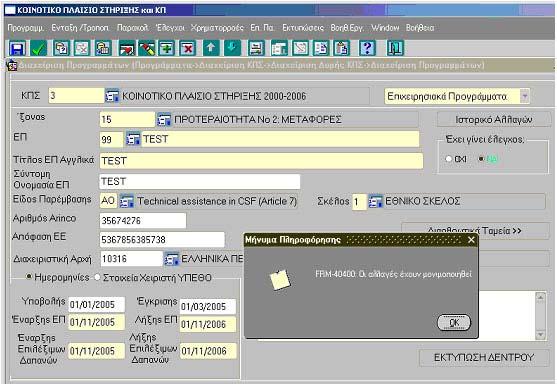Image resolution: width=557 pixels, height=386 pixels.
Task: Open the Βοήθεια menu
Action: tap(420, 28)
